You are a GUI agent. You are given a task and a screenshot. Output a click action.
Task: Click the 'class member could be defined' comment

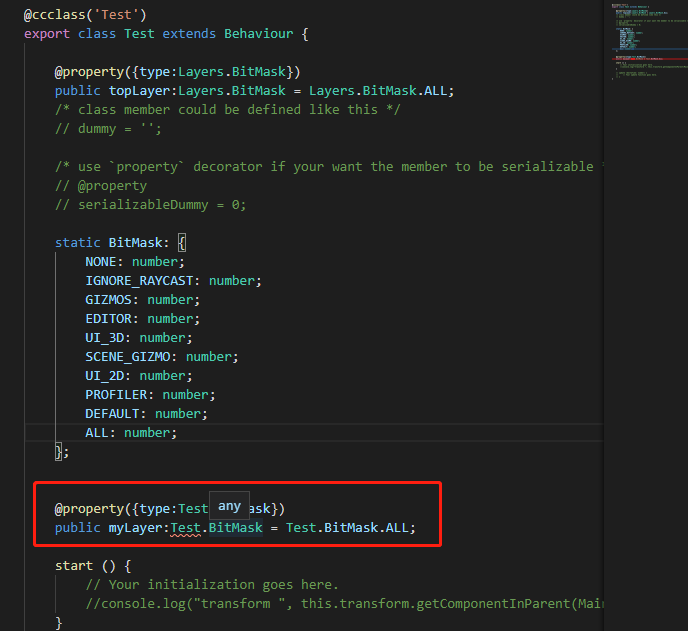[x=228, y=110]
